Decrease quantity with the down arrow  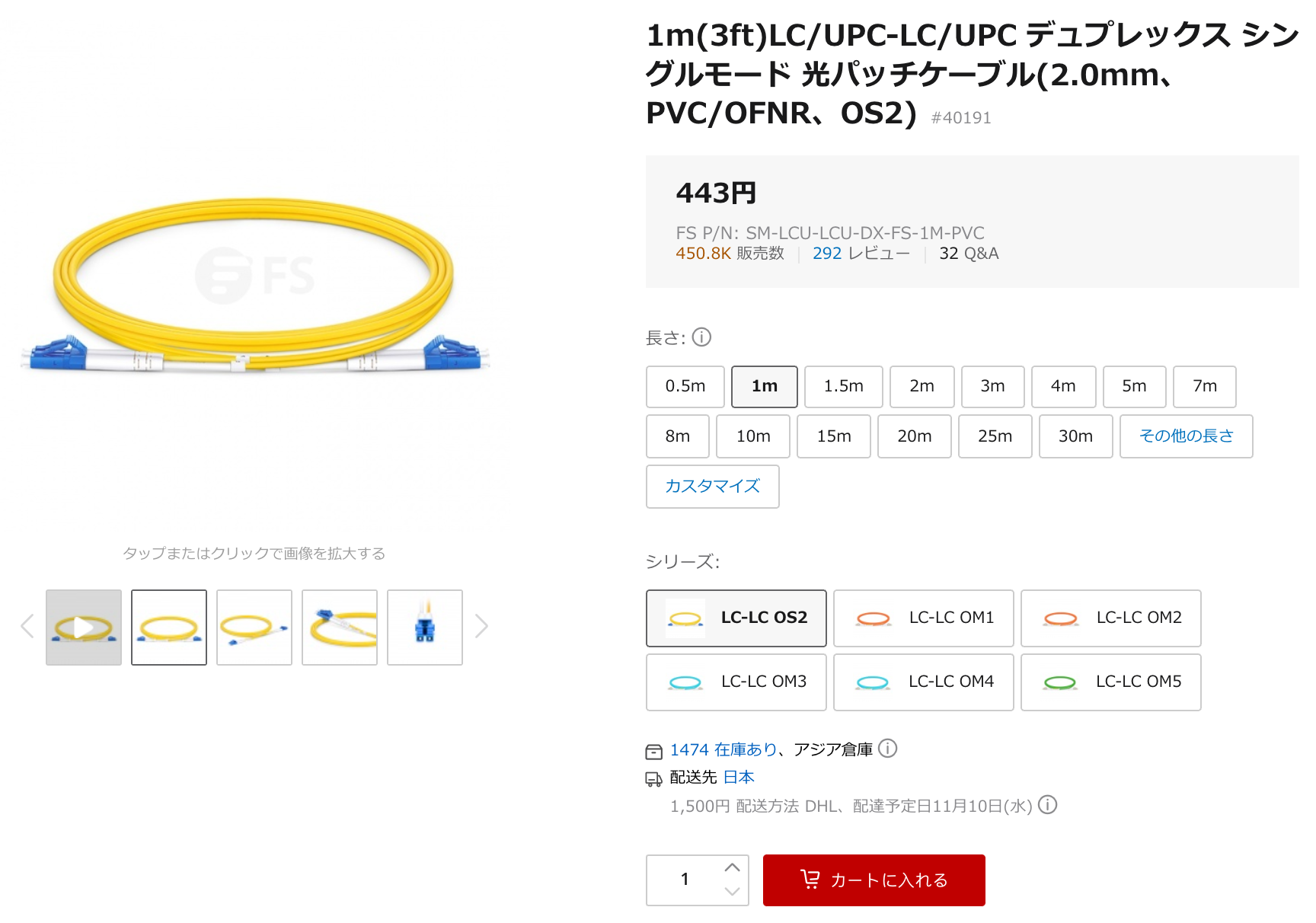tap(733, 892)
